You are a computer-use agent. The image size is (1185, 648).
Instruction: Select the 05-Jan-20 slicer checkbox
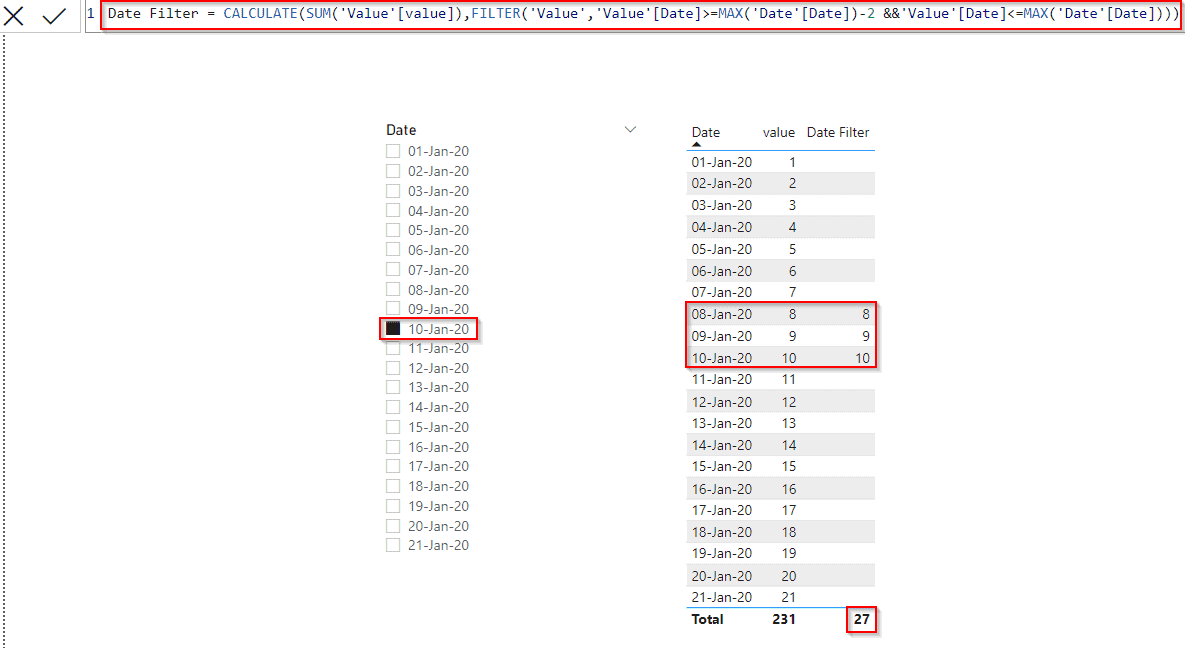[393, 229]
